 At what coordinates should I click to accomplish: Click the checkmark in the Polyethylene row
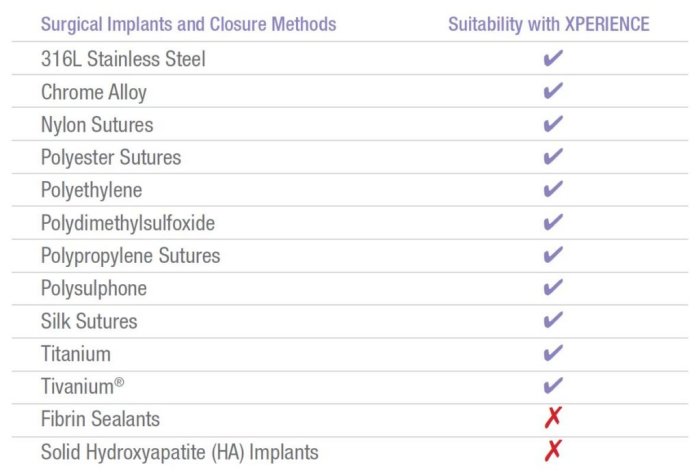click(553, 190)
